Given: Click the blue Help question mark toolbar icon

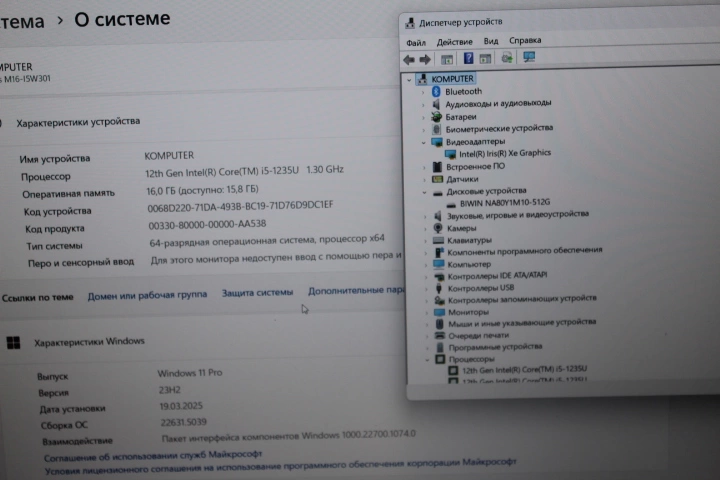Looking at the screenshot, I should 468,59.
